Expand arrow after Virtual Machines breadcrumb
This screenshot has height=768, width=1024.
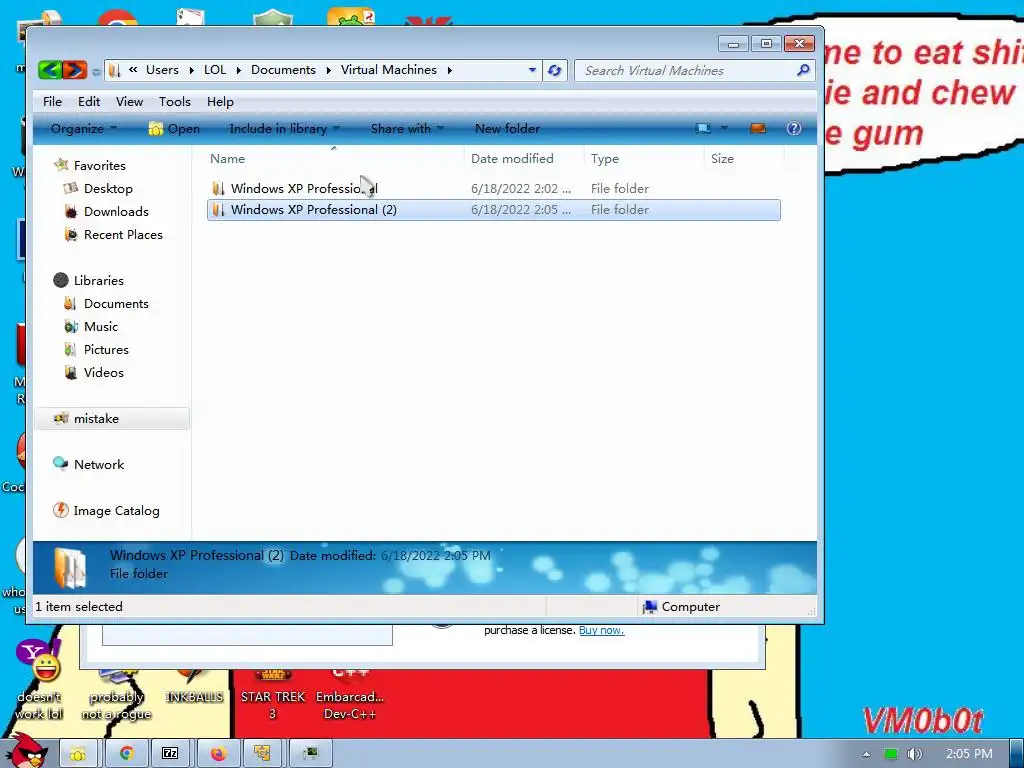click(449, 71)
